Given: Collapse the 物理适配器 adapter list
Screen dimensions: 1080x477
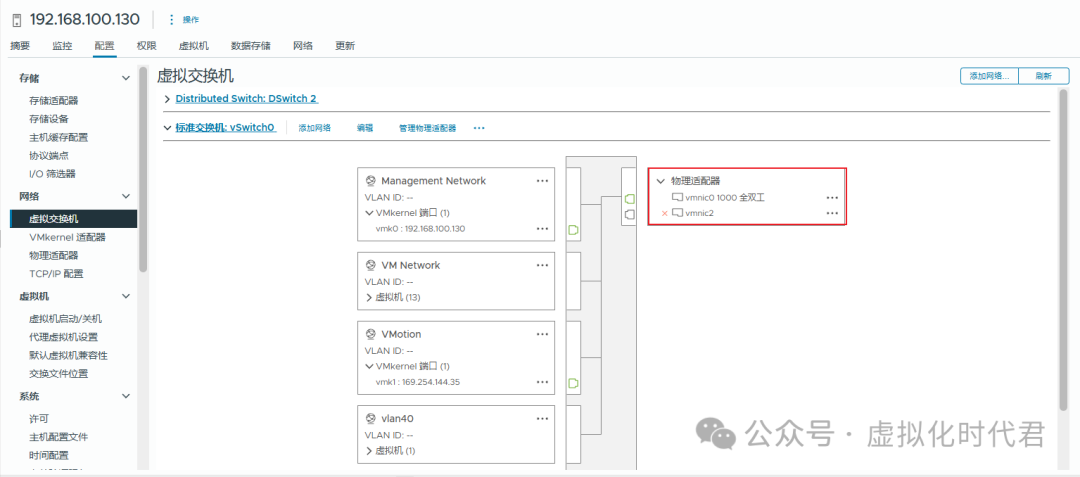Looking at the screenshot, I should 661,181.
